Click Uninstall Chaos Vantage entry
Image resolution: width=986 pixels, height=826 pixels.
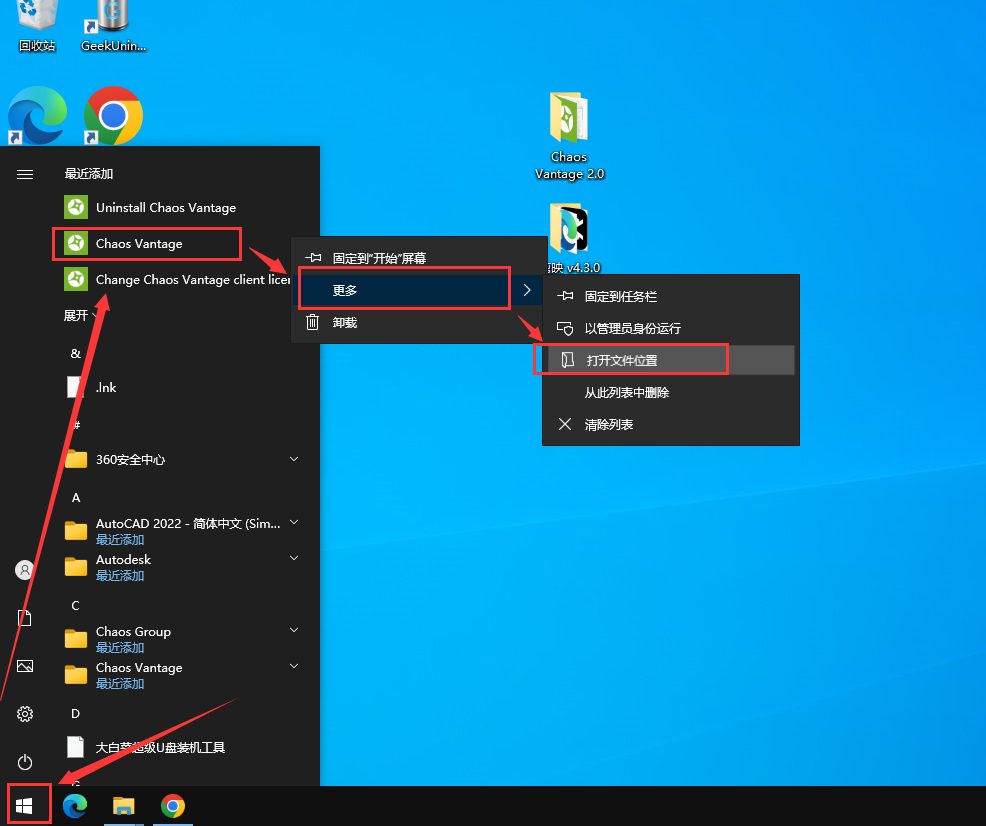point(165,208)
